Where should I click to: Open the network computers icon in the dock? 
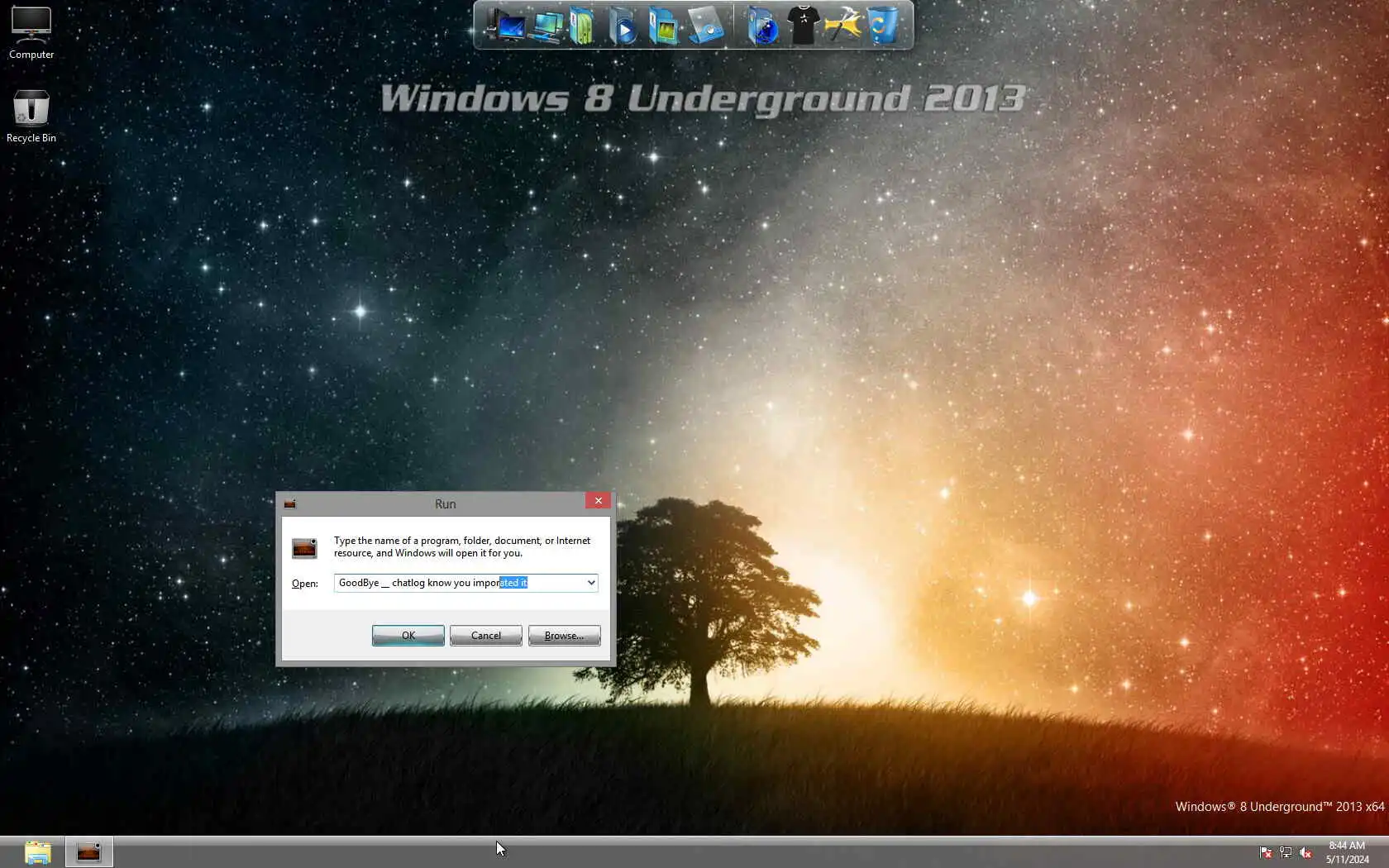(x=546, y=26)
